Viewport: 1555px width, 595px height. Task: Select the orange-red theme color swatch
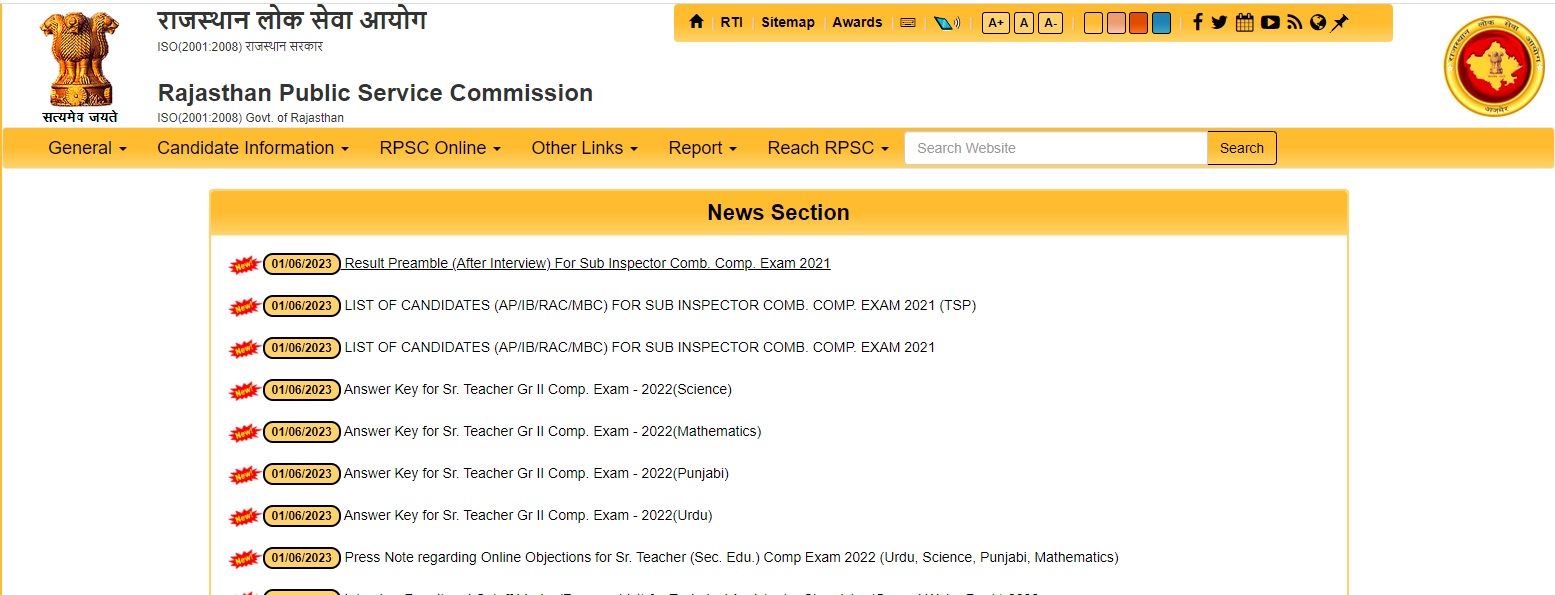coord(1138,23)
